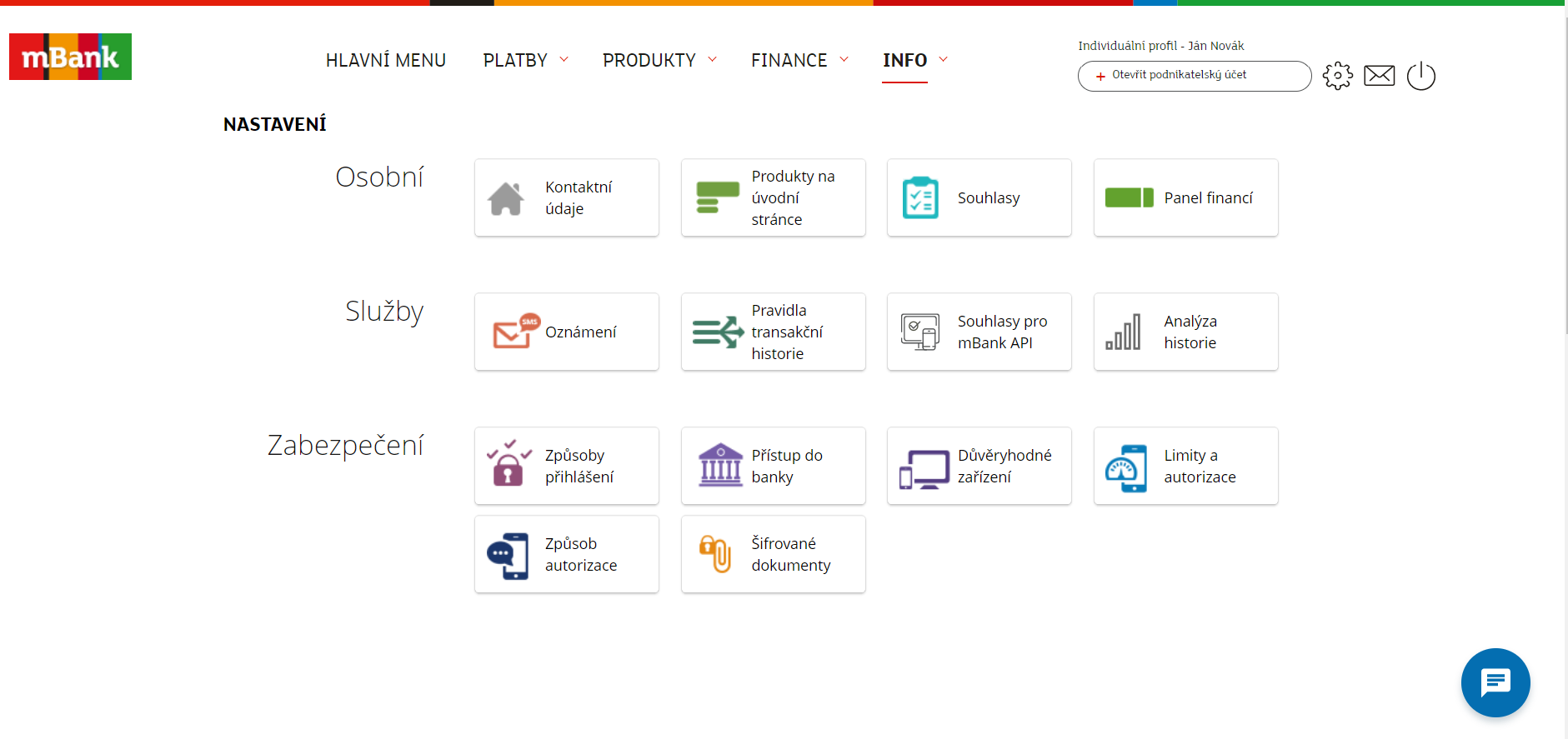The image size is (1568, 739).
Task: Click Otevřít podnikatelský účet button
Action: pyautogui.click(x=1194, y=76)
